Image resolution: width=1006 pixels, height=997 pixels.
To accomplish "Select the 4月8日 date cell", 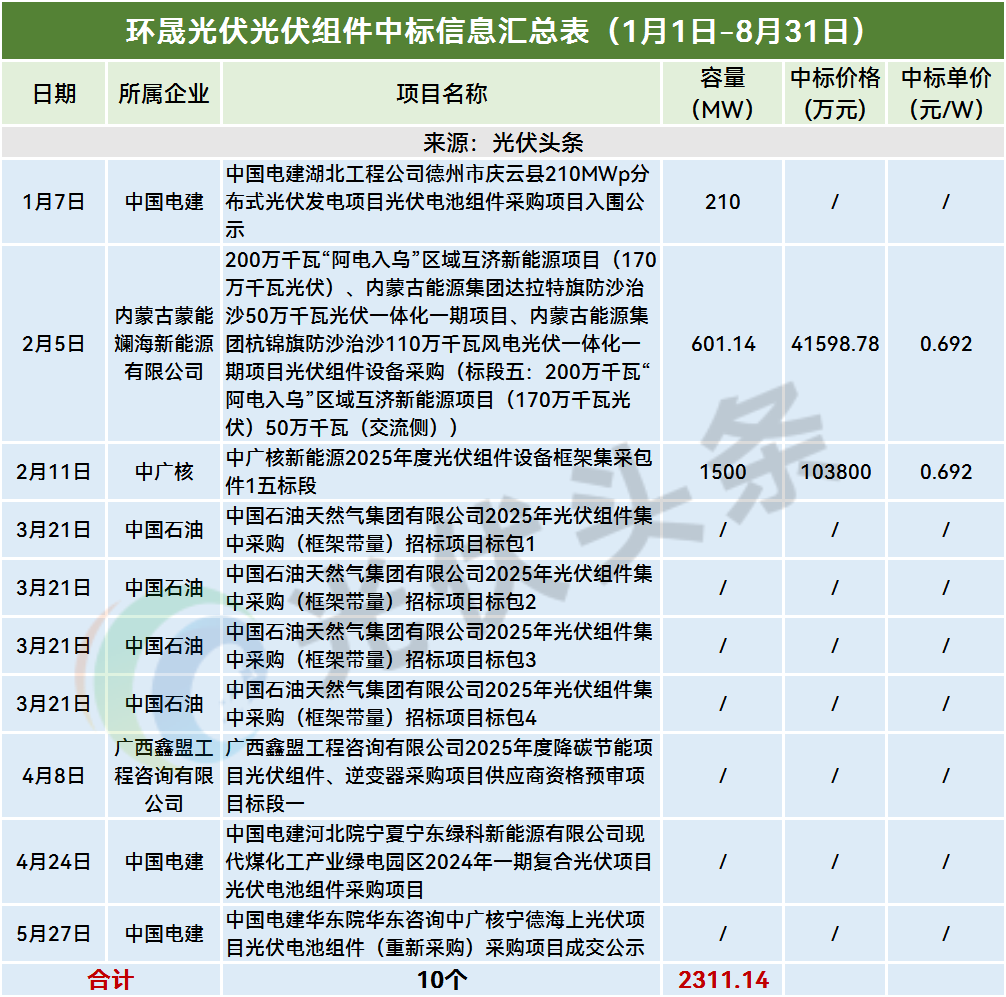I will [x=54, y=776].
